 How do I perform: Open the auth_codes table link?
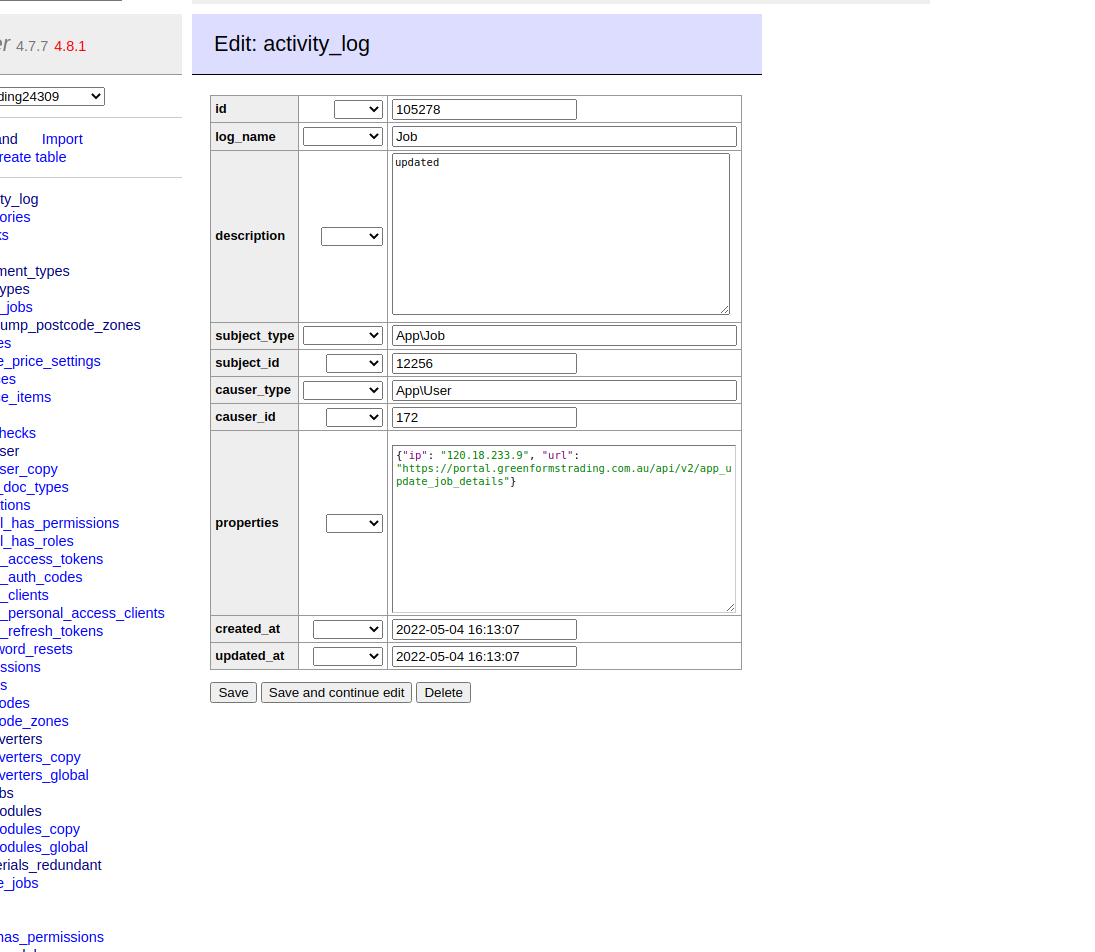[41, 577]
